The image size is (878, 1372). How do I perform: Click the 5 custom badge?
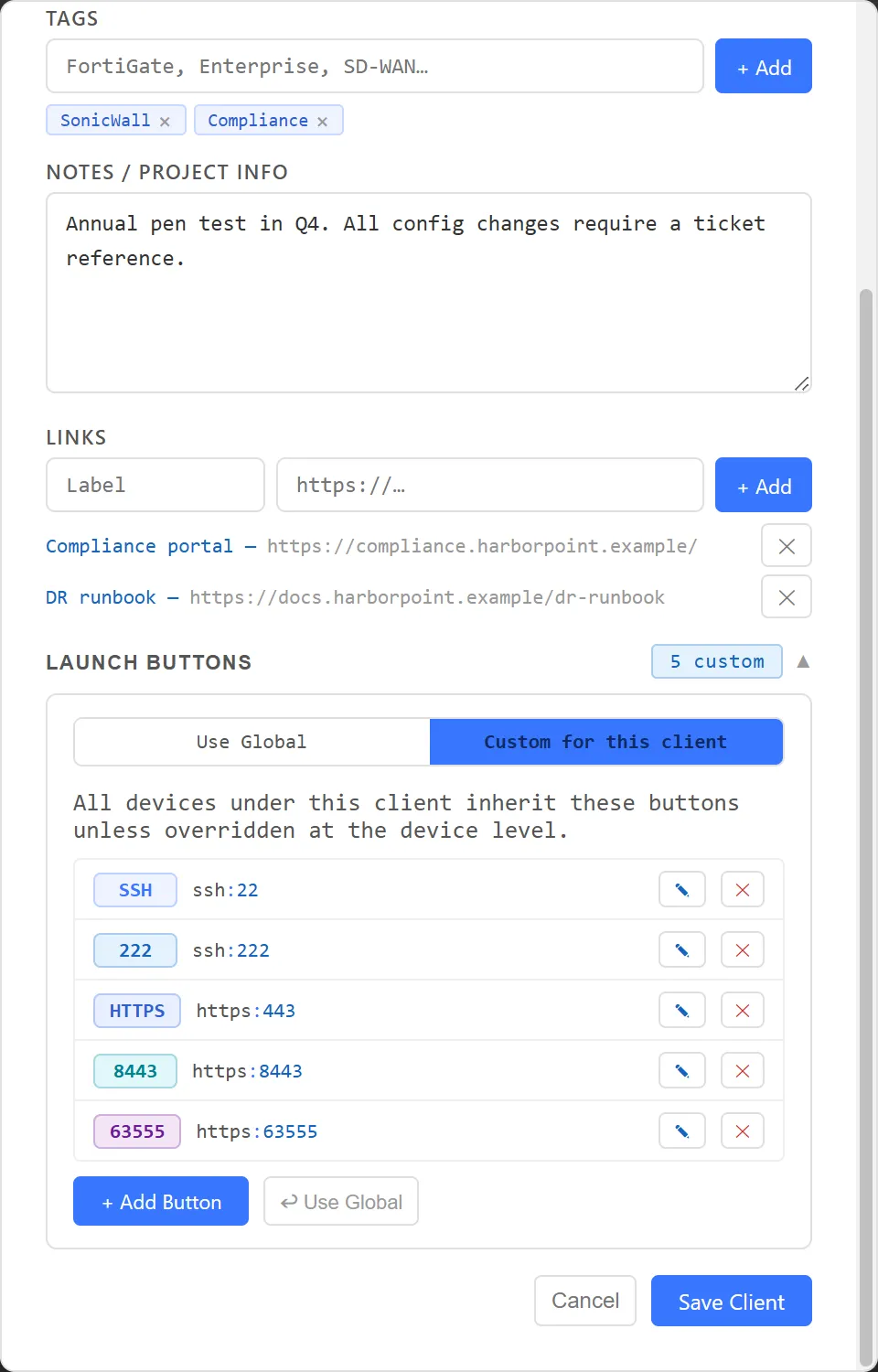pos(717,661)
